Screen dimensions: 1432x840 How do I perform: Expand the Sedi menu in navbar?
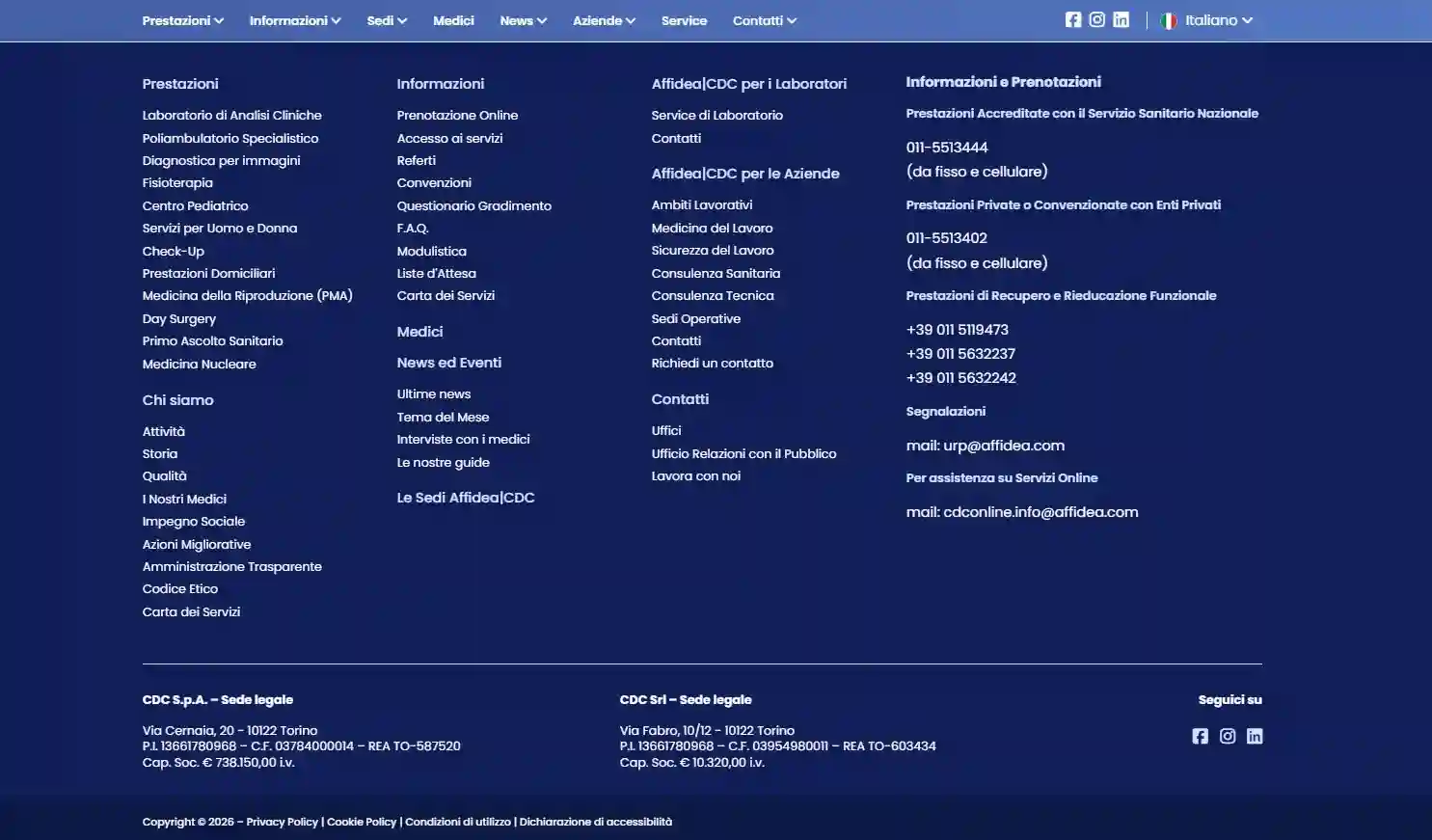pos(387,20)
